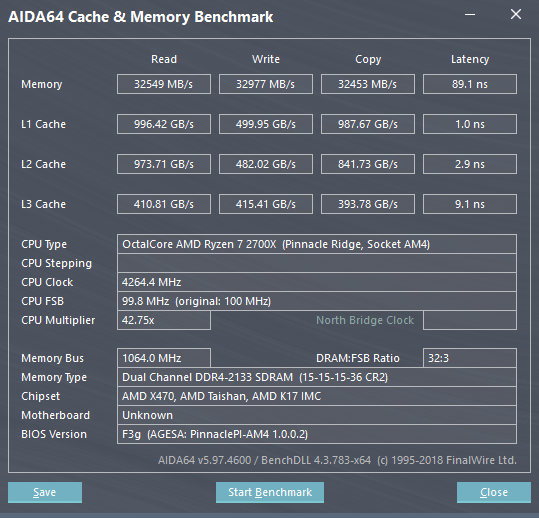Click L2 Cache Write 482.02 GB/s
The image size is (539, 518).
click(266, 164)
